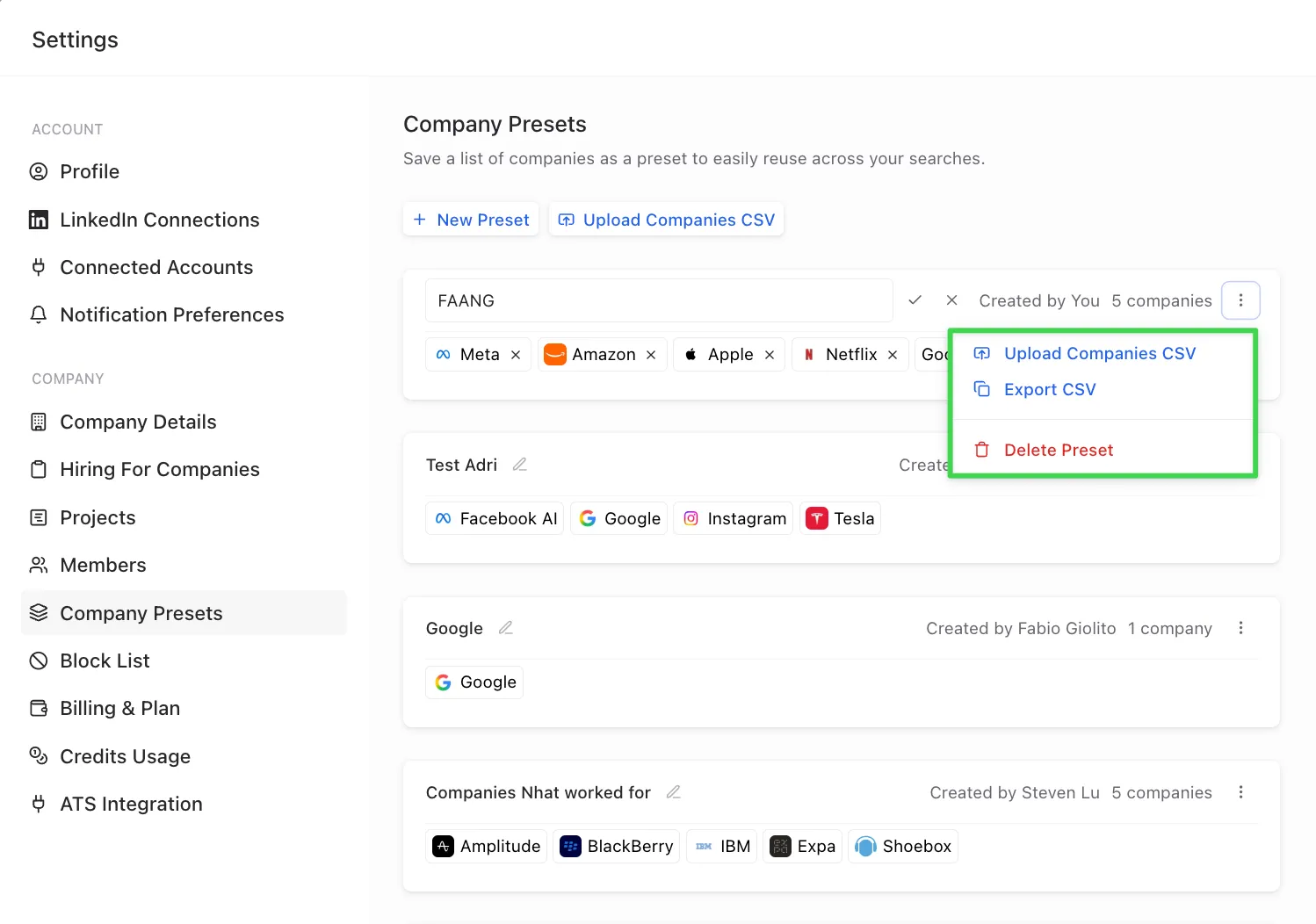Rename the Google preset via pencil icon
1316x924 pixels.
coord(506,628)
